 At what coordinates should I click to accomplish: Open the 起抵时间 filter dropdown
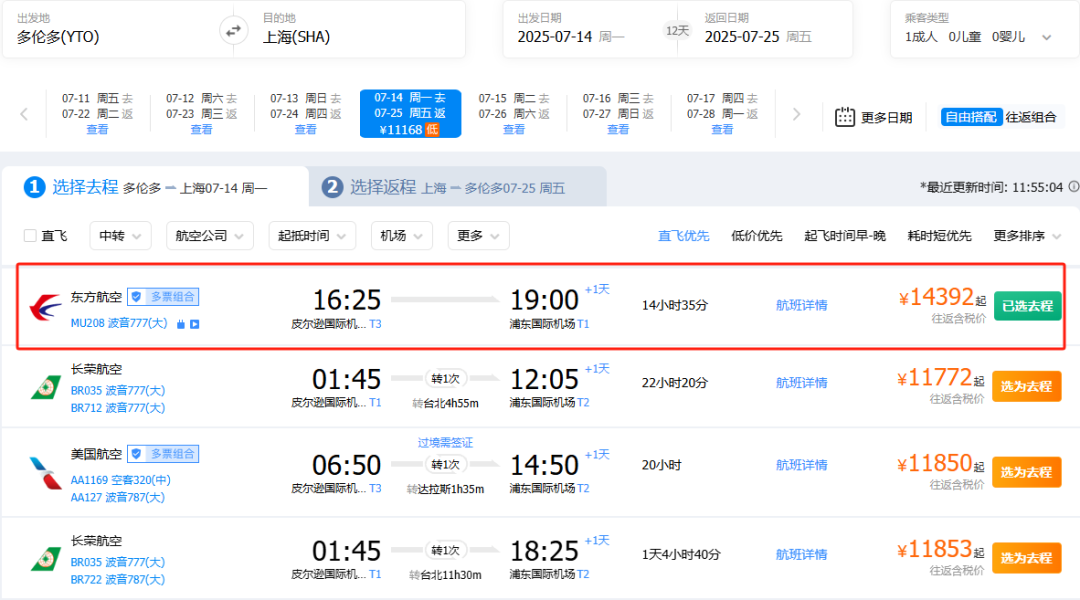coord(312,236)
